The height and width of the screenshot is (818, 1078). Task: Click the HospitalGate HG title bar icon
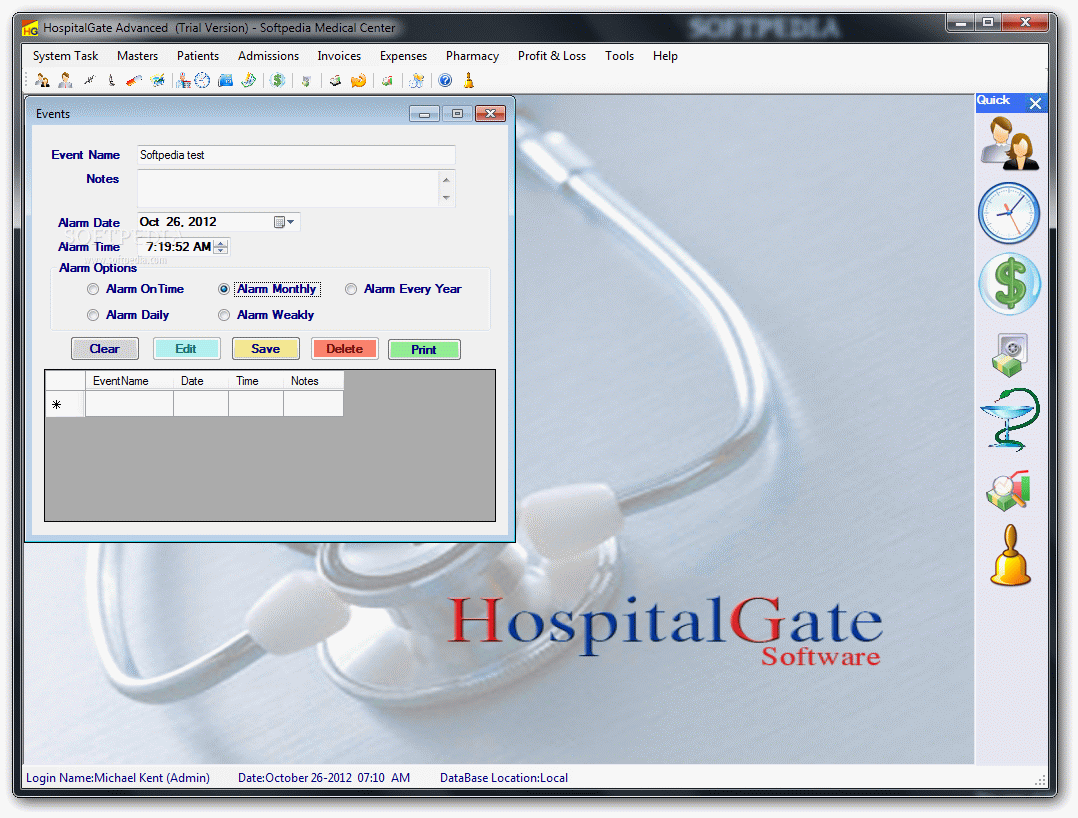coord(30,28)
